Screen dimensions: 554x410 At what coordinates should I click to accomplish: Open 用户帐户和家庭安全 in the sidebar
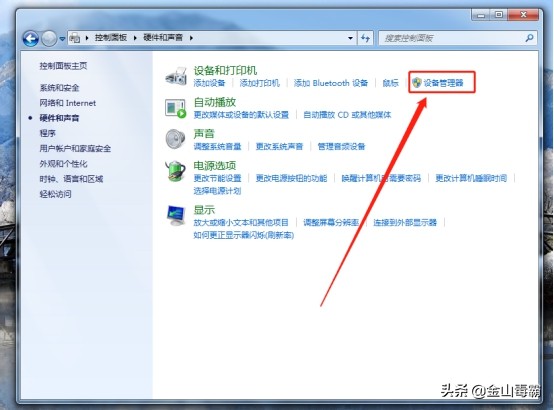coord(75,148)
